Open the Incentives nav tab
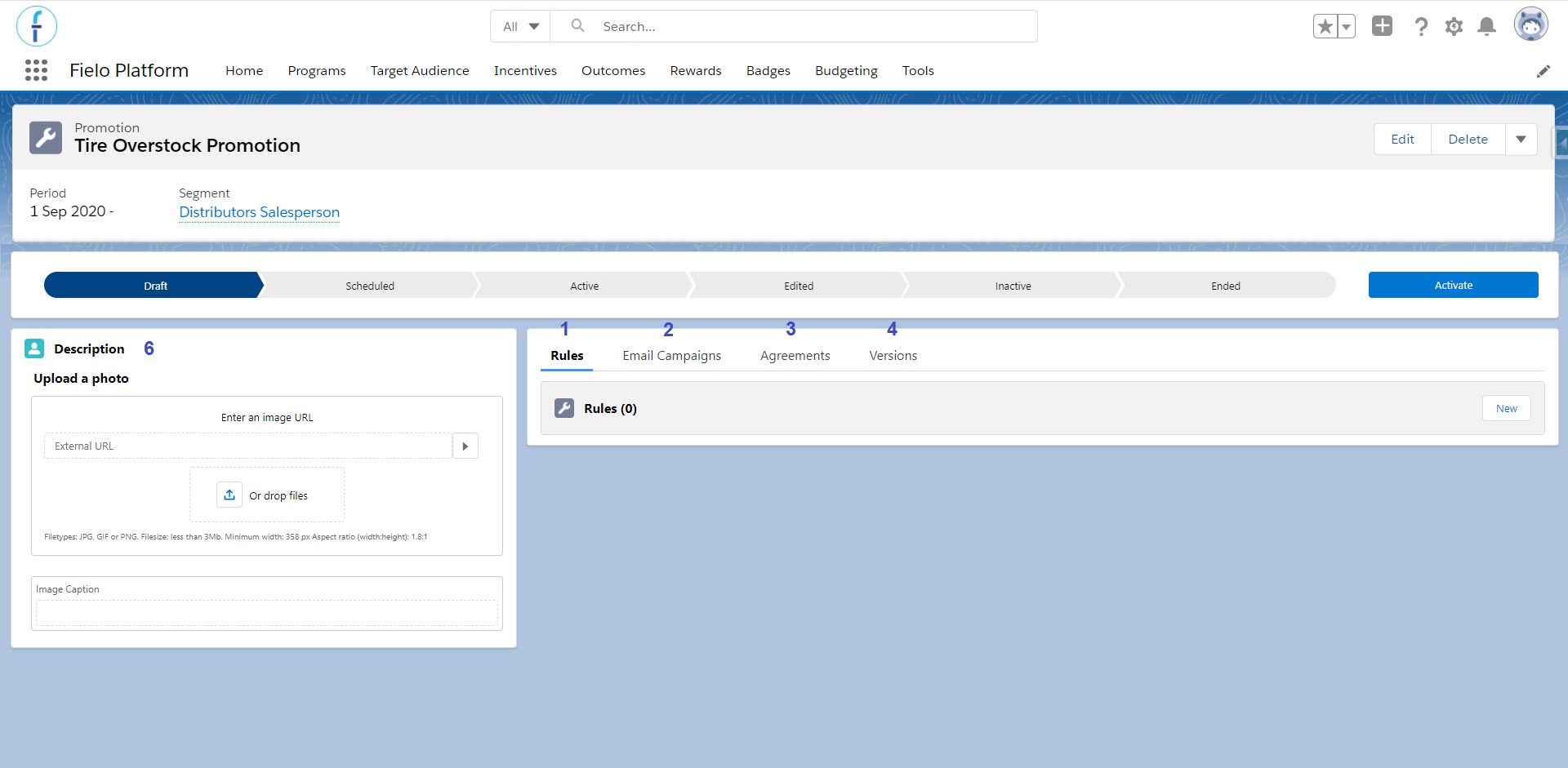 525,71
